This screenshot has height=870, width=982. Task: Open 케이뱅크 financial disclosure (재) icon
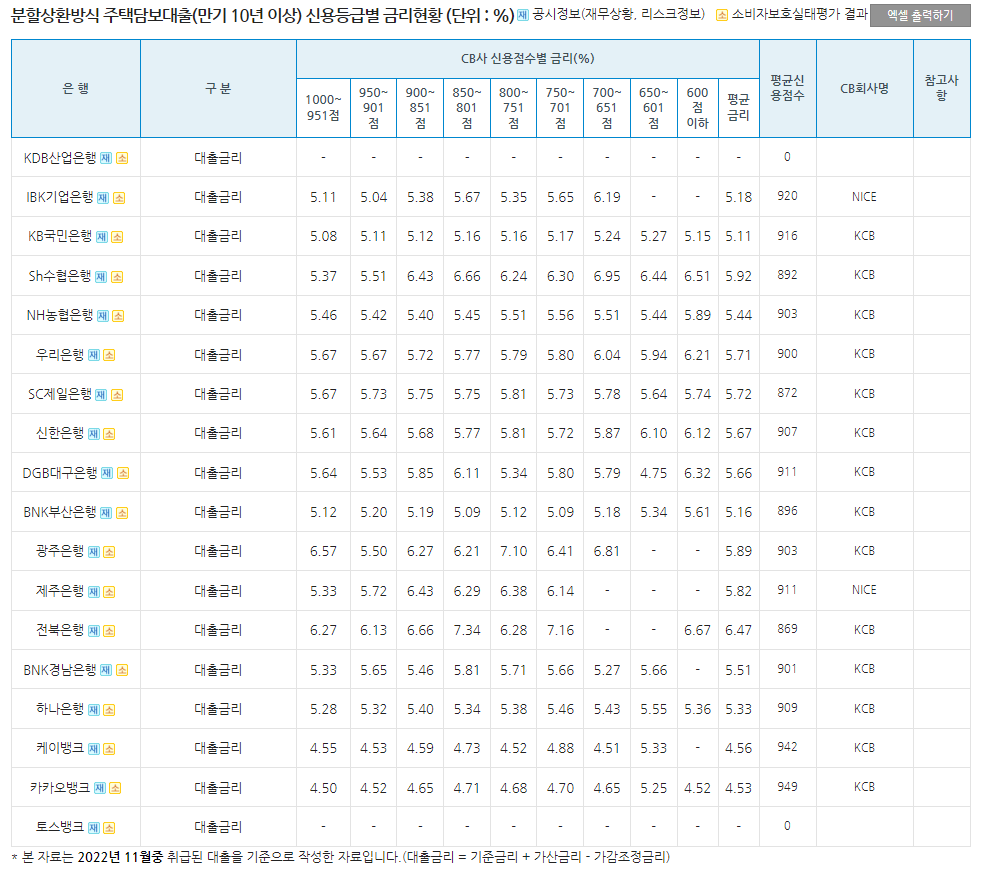[93, 748]
